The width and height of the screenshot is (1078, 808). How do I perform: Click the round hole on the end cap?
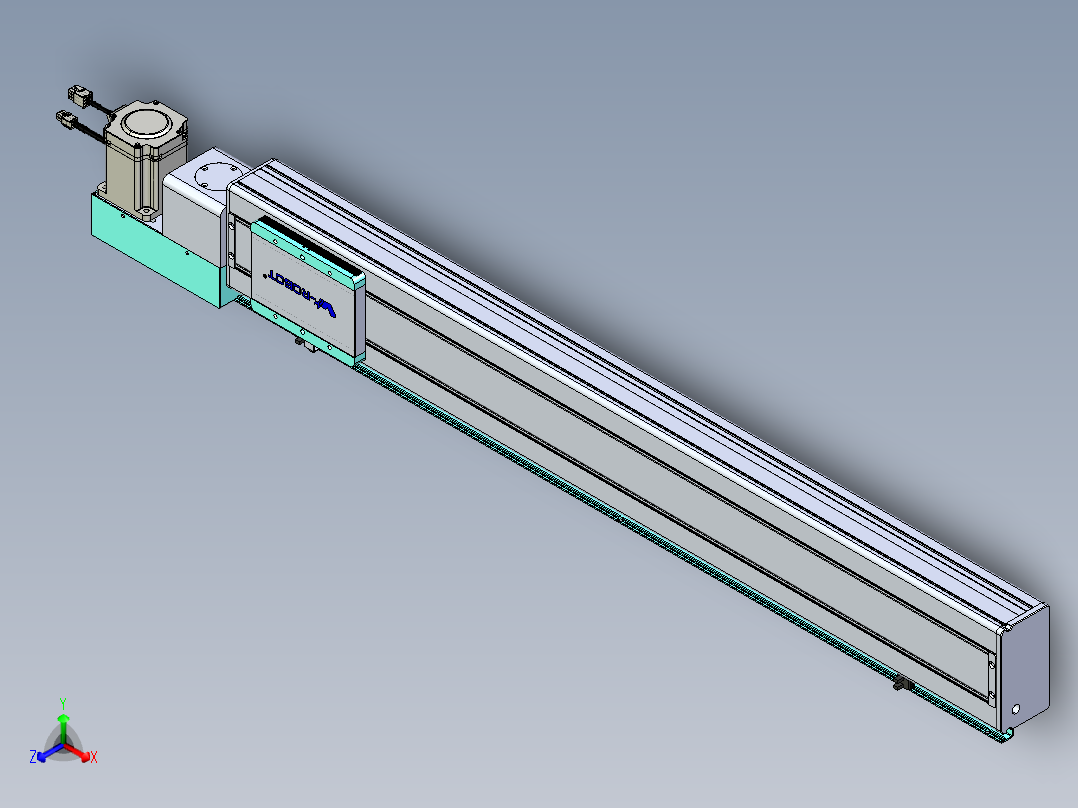pos(1015,709)
